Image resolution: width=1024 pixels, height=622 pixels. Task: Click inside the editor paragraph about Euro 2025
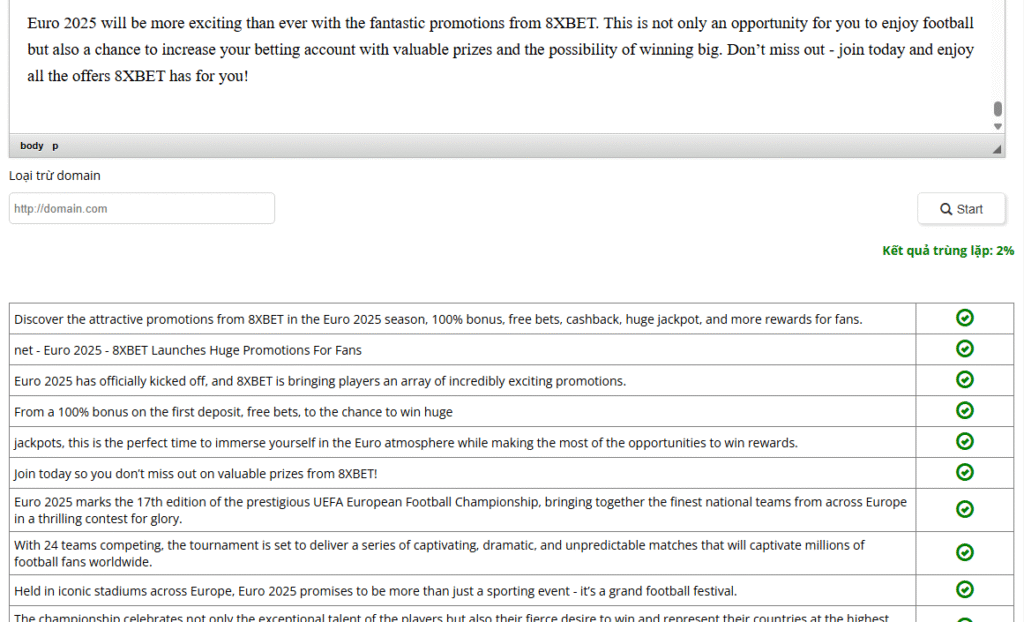pos(500,49)
